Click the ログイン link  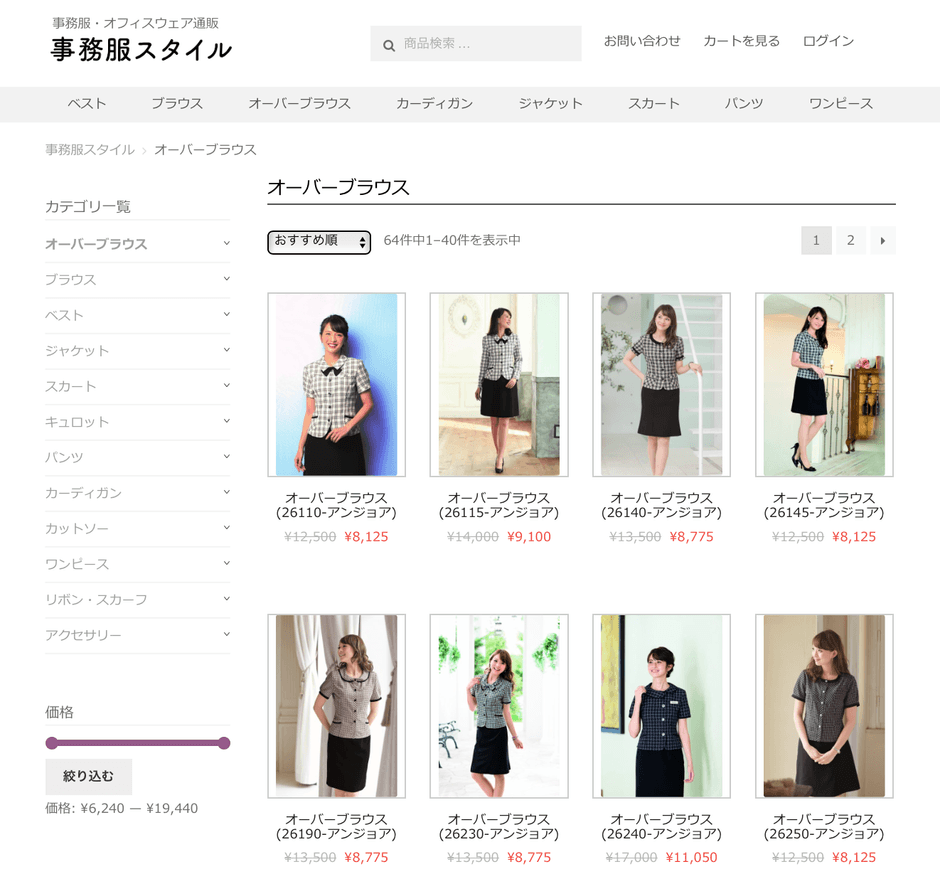point(828,41)
